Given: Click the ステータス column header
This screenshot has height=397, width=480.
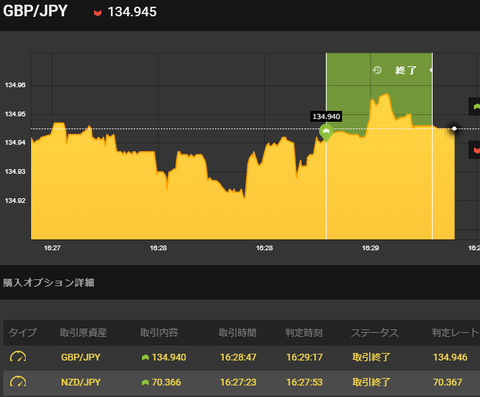Looking at the screenshot, I should (375, 332).
